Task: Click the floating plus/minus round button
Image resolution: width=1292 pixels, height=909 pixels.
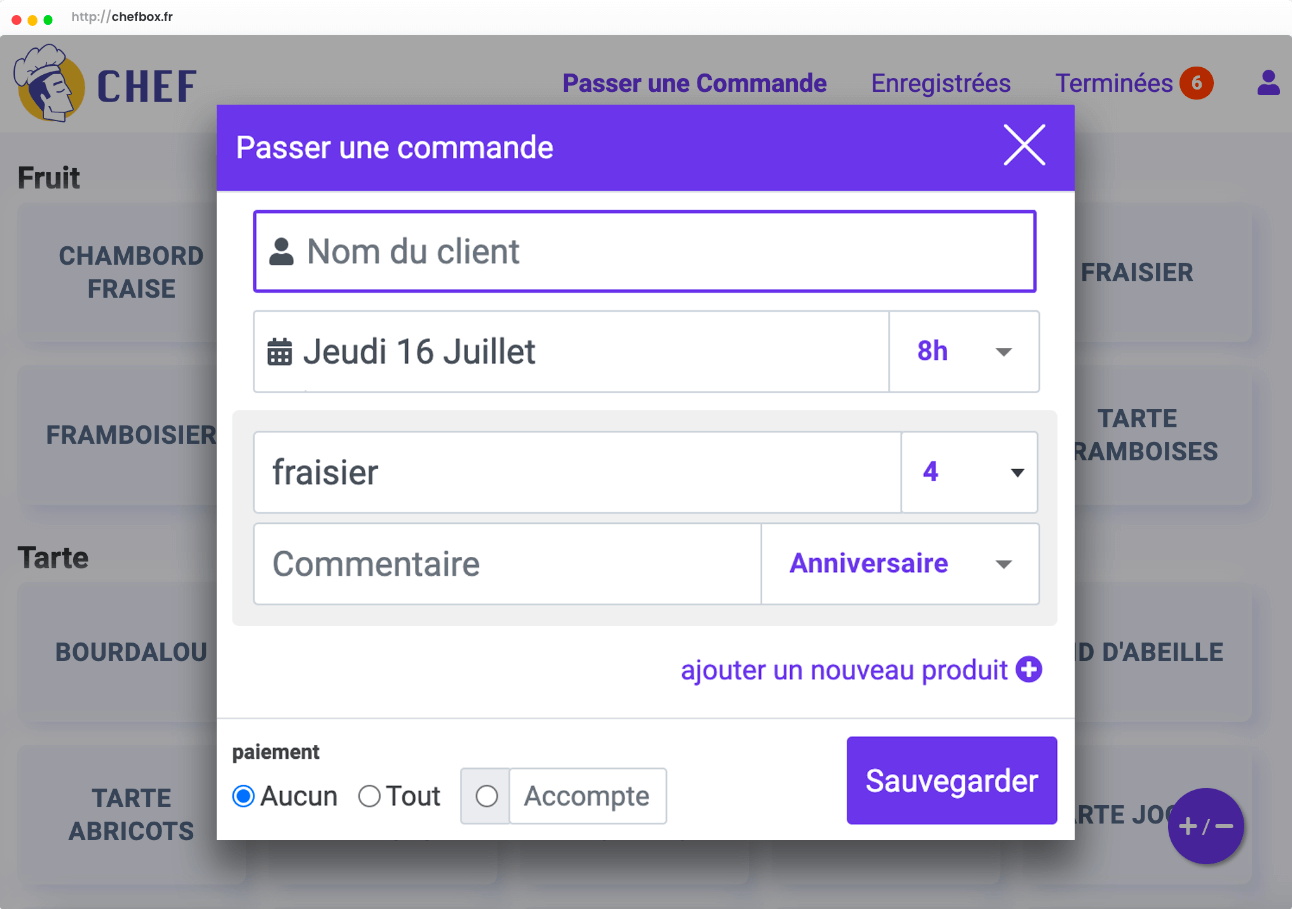Action: pyautogui.click(x=1205, y=826)
